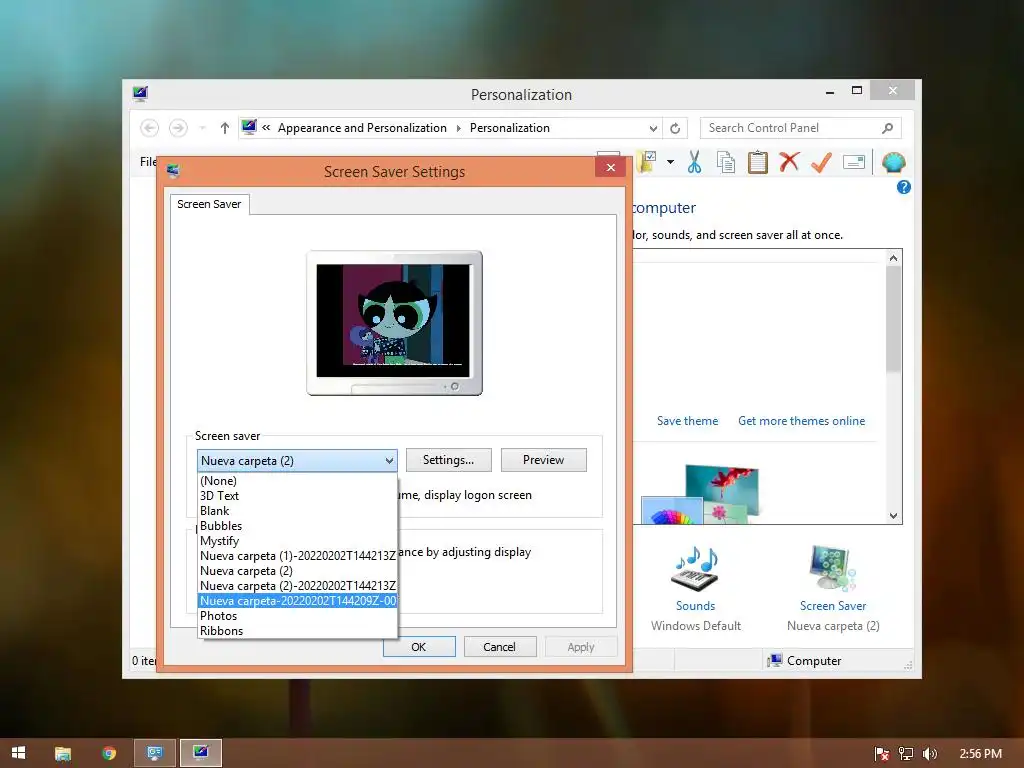Go back with the Back arrow button

coord(150,128)
